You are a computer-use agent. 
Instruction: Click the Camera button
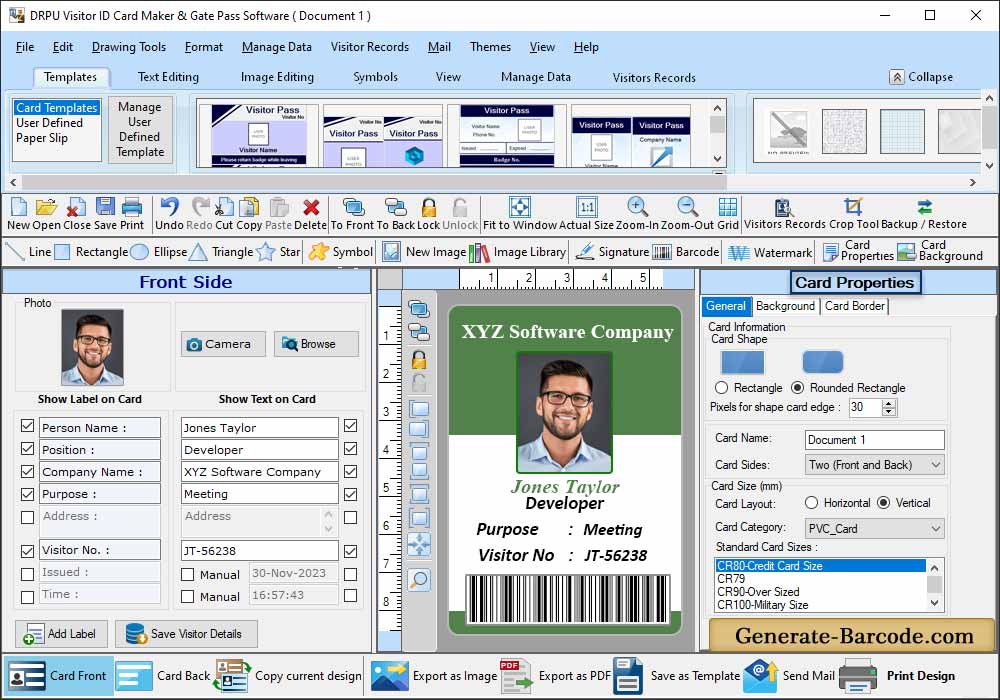coord(223,344)
